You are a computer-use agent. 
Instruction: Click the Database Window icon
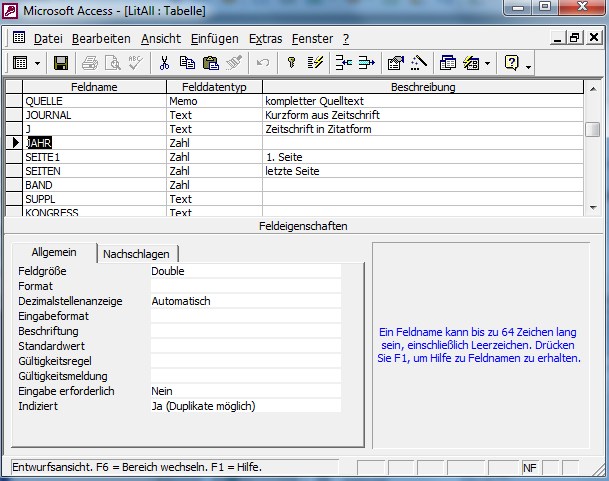coord(447,63)
